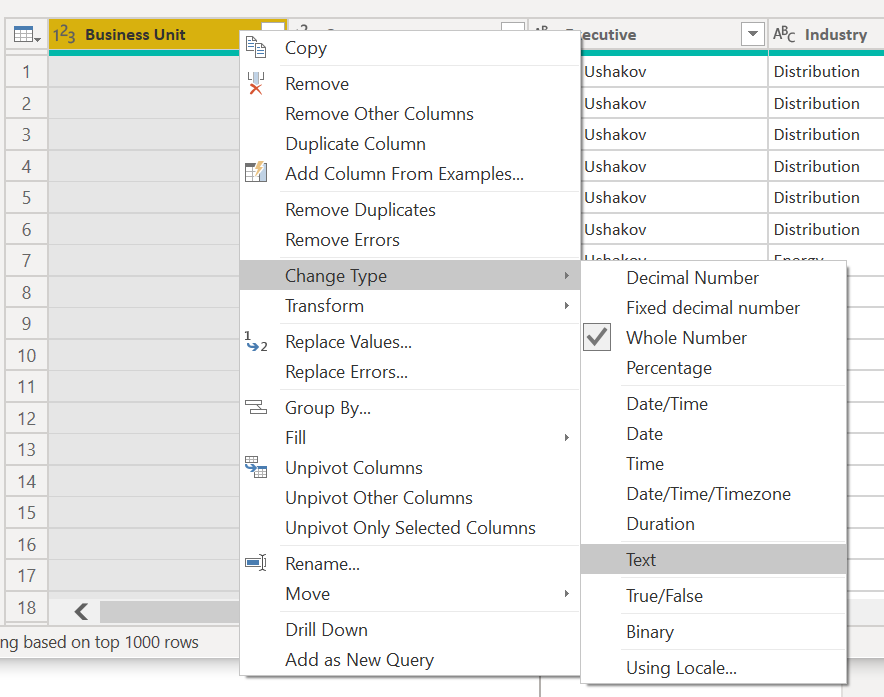884x697 pixels.
Task: Click the Replace Values icon
Action: (x=256, y=342)
